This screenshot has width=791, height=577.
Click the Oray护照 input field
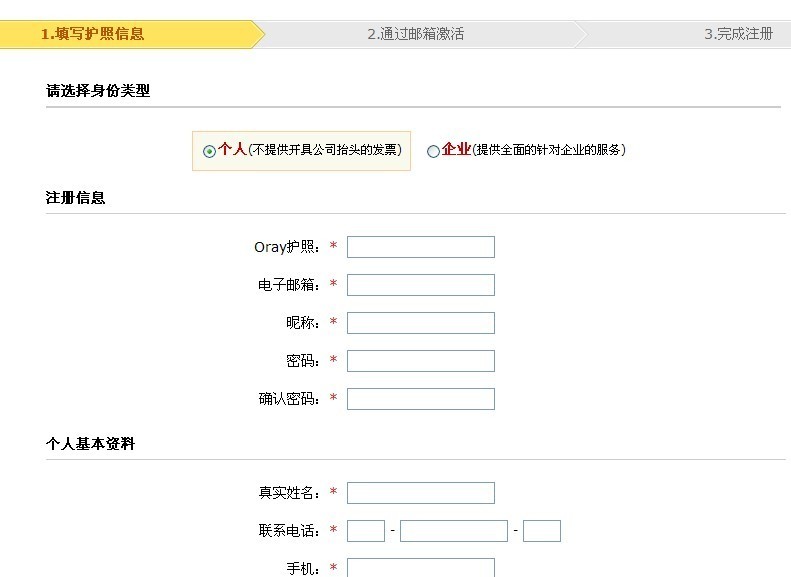pos(421,247)
